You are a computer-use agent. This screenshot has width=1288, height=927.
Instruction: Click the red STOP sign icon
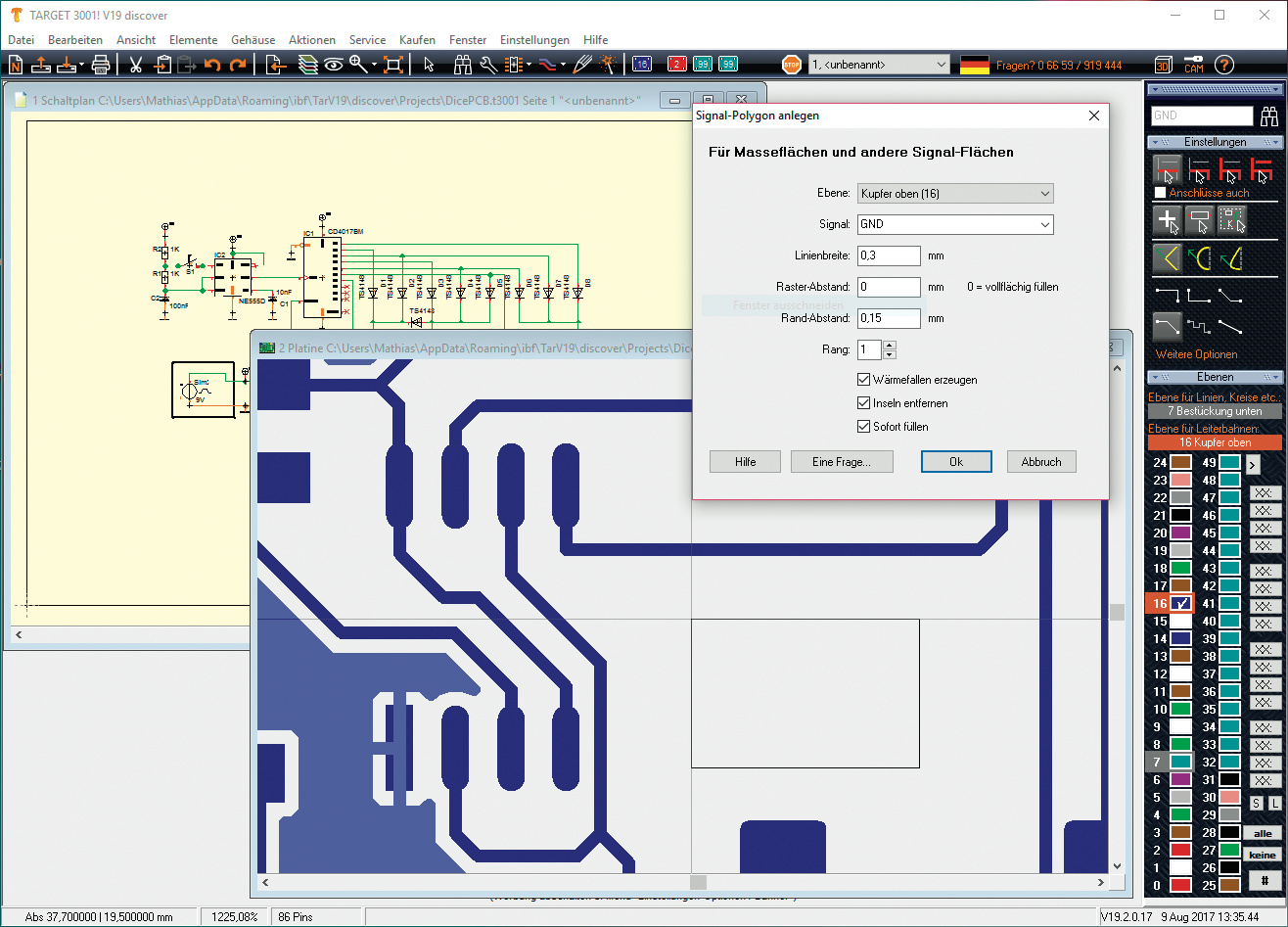(791, 66)
